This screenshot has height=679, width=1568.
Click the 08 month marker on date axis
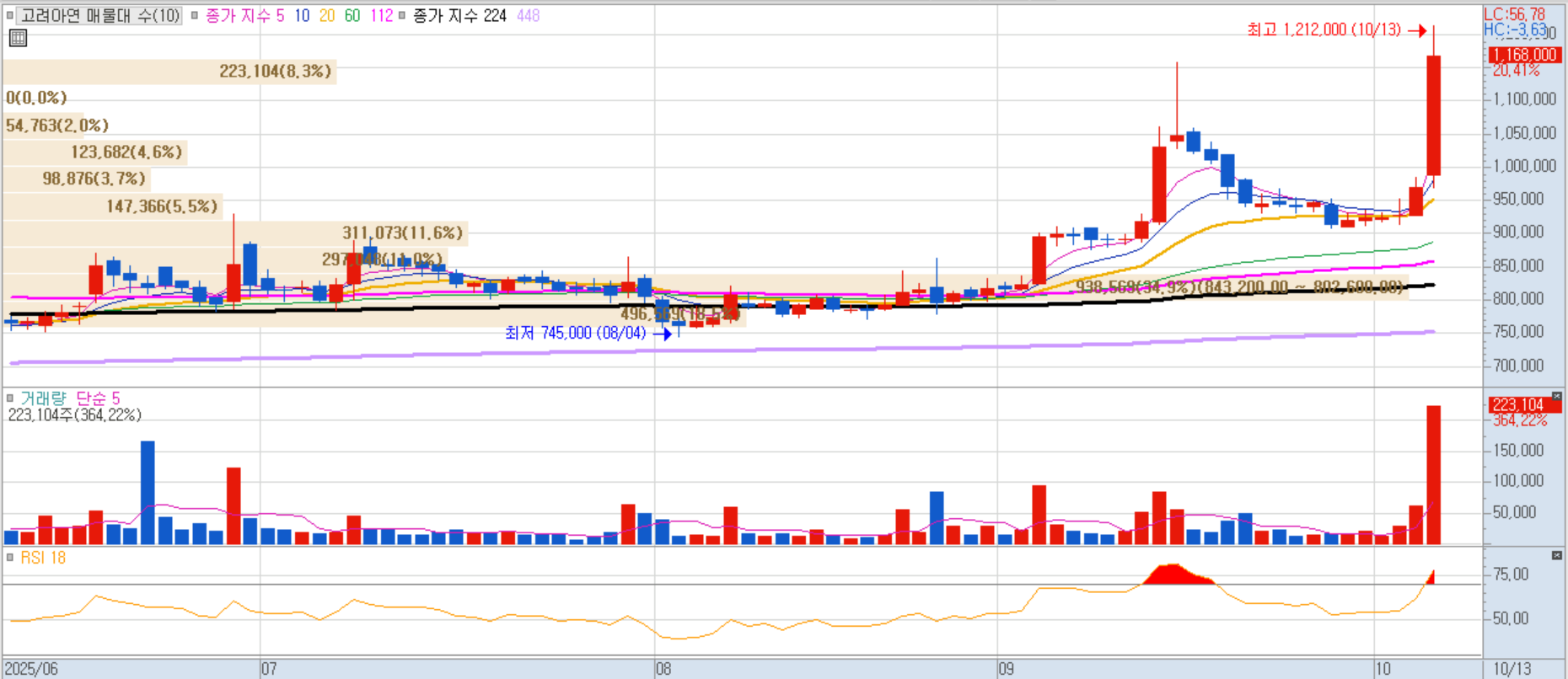pos(663,669)
